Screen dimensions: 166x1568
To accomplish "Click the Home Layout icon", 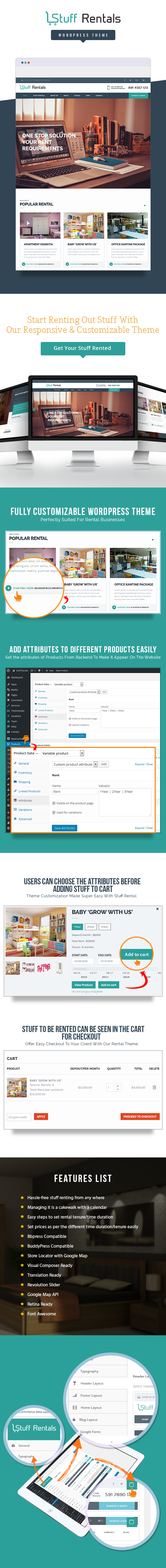I will click(74, 1407).
